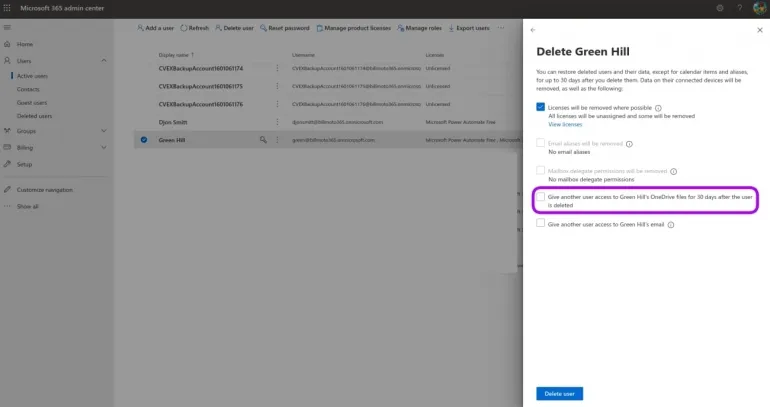Open the toolbar overflow ellipsis menu

pyautogui.click(x=501, y=28)
